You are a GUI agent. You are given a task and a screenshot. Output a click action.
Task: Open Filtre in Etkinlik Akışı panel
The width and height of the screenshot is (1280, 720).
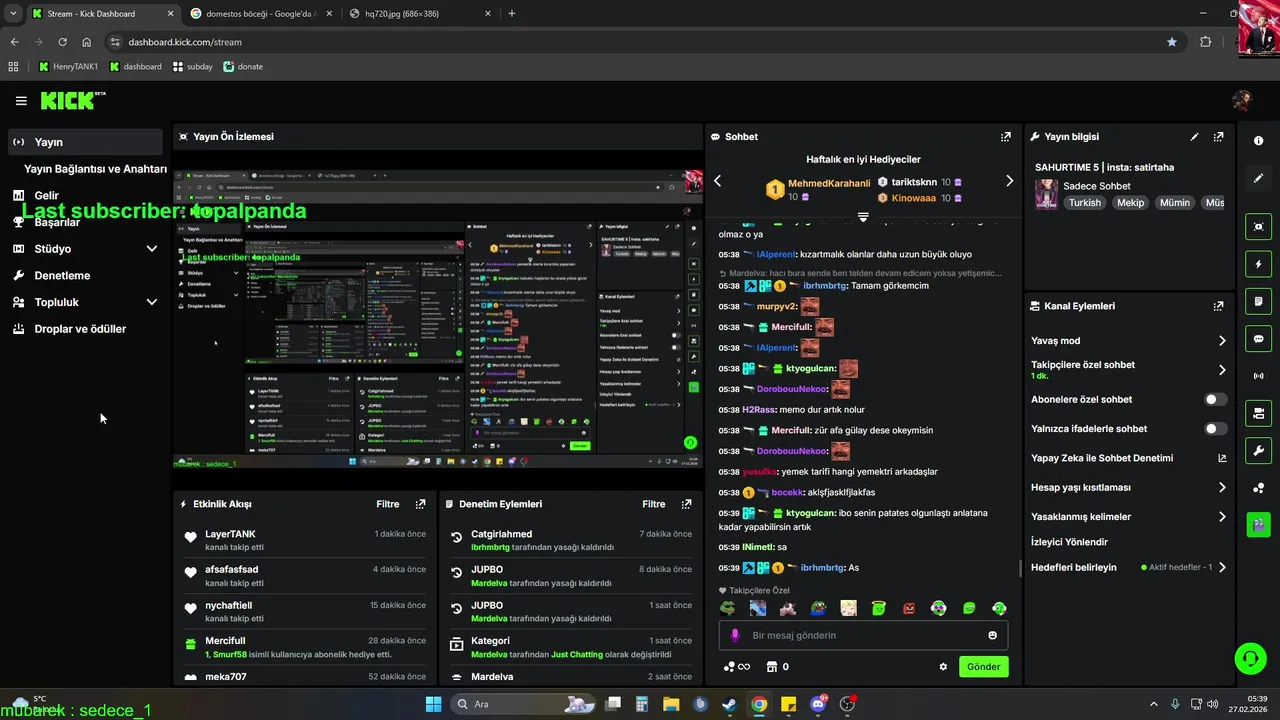point(388,504)
